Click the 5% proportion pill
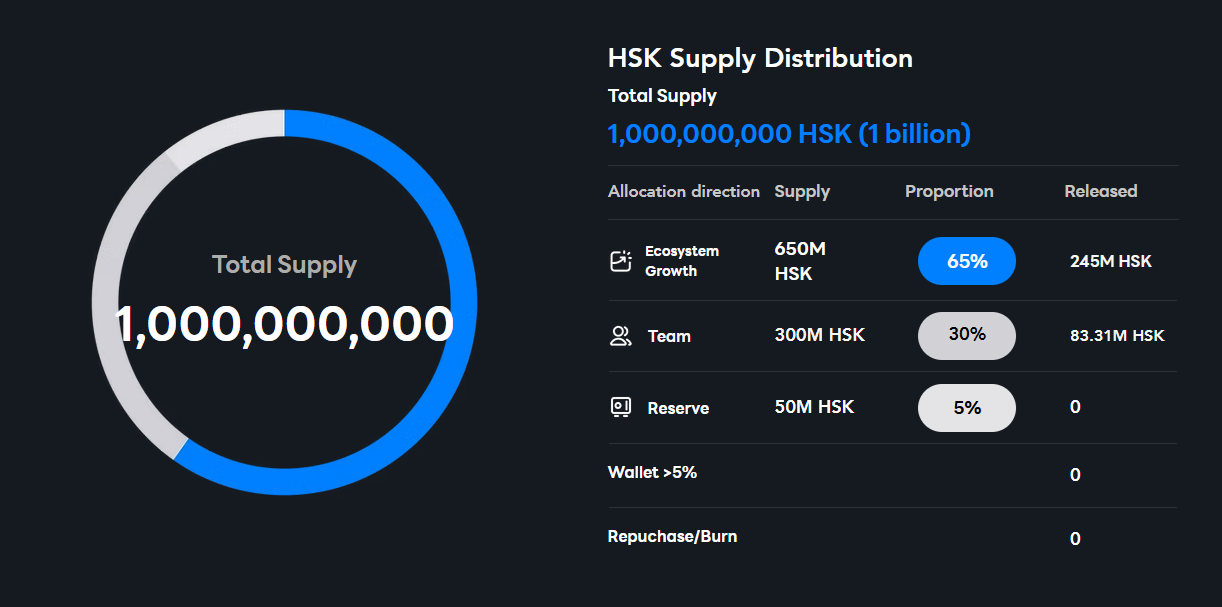This screenshot has height=607, width=1222. [x=966, y=407]
